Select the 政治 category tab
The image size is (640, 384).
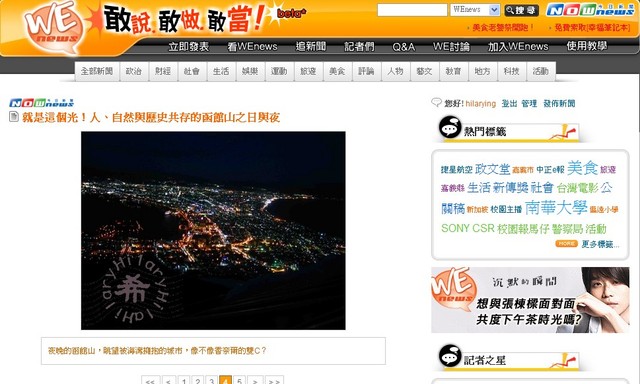tap(134, 71)
